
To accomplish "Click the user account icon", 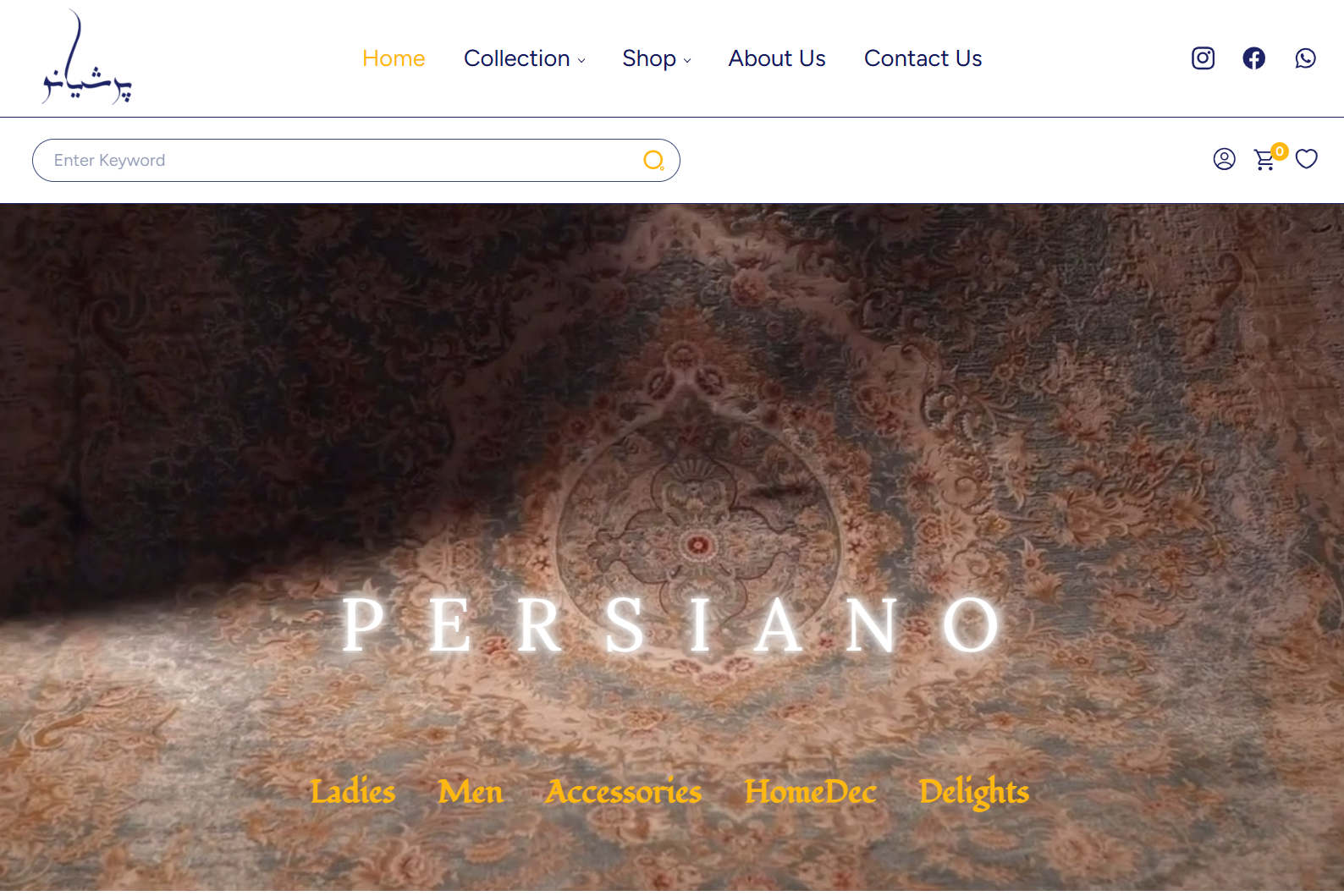I will pos(1224,159).
